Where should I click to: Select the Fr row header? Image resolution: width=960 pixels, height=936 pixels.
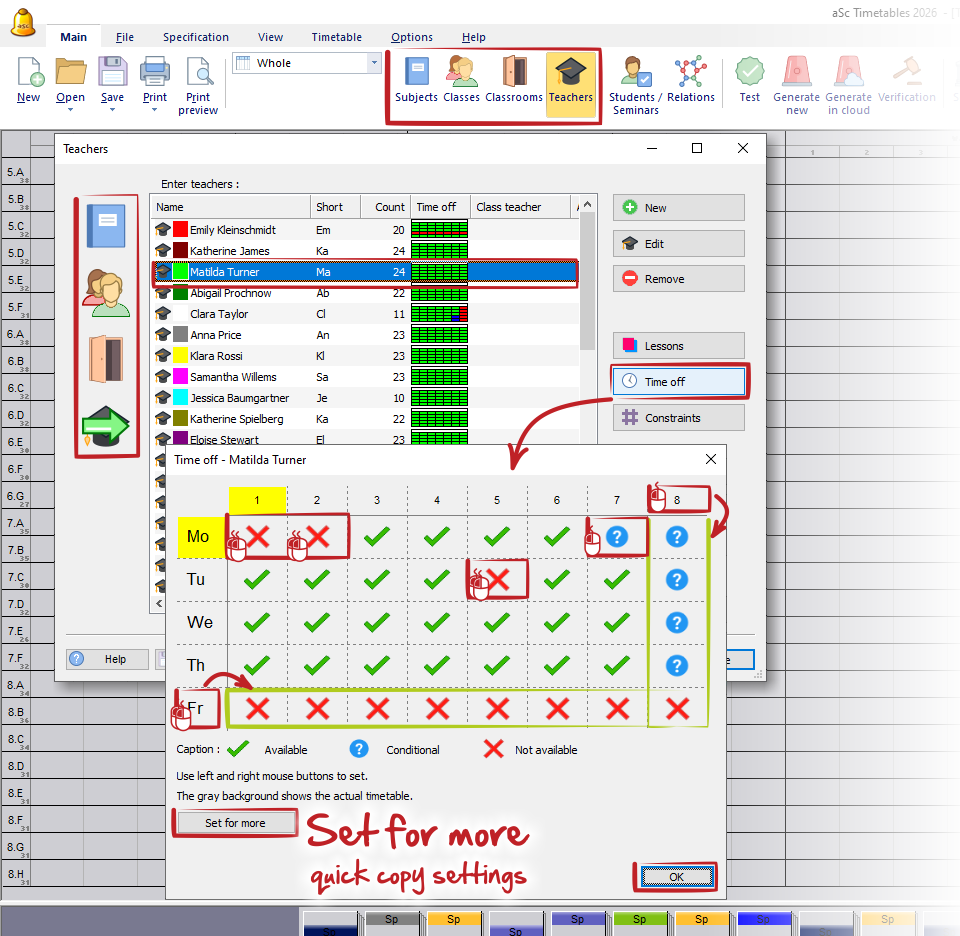tap(196, 708)
